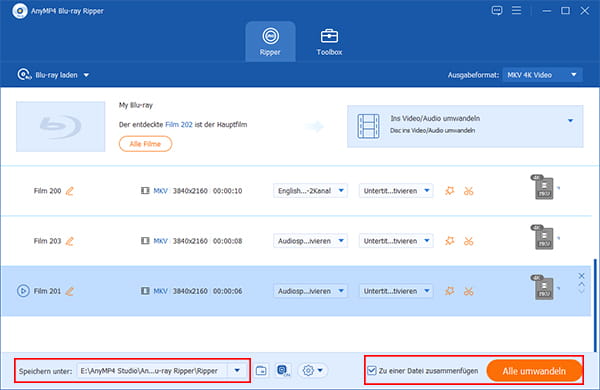The height and width of the screenshot is (390, 600).
Task: Toggle merge into one file checkbox
Action: pos(372,370)
